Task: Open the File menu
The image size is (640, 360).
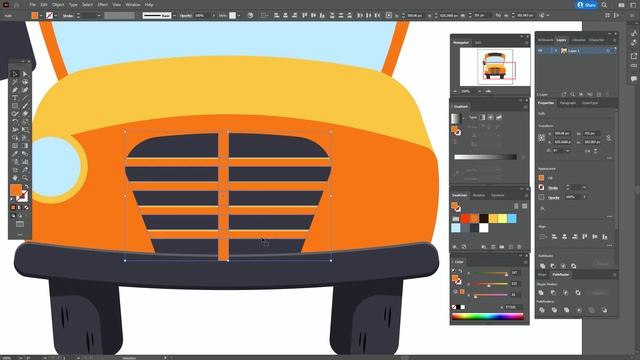Action: click(32, 5)
